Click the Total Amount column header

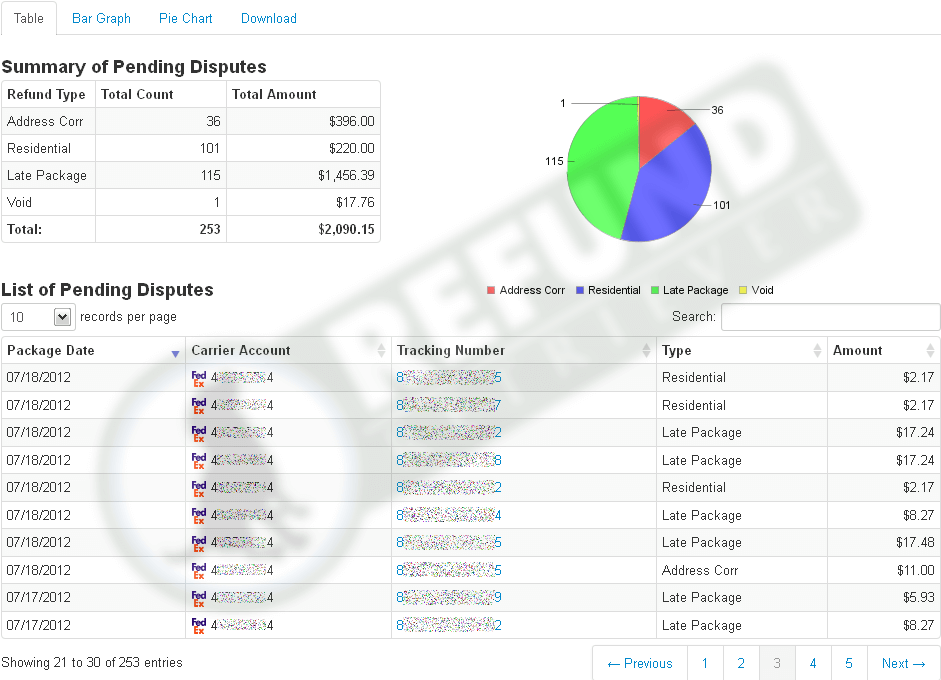(x=304, y=94)
